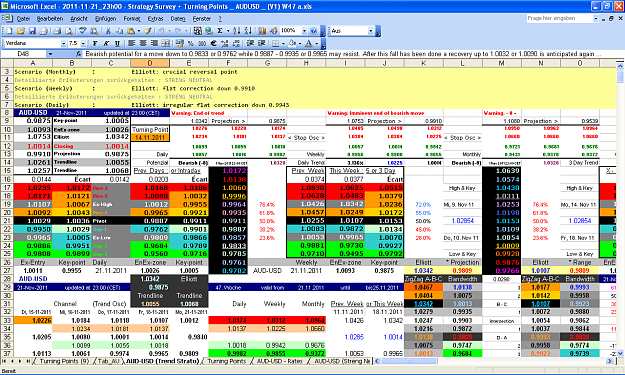Click the horizontal scrollbar right arrow
Screen dimensions: 625x375
point(610,361)
